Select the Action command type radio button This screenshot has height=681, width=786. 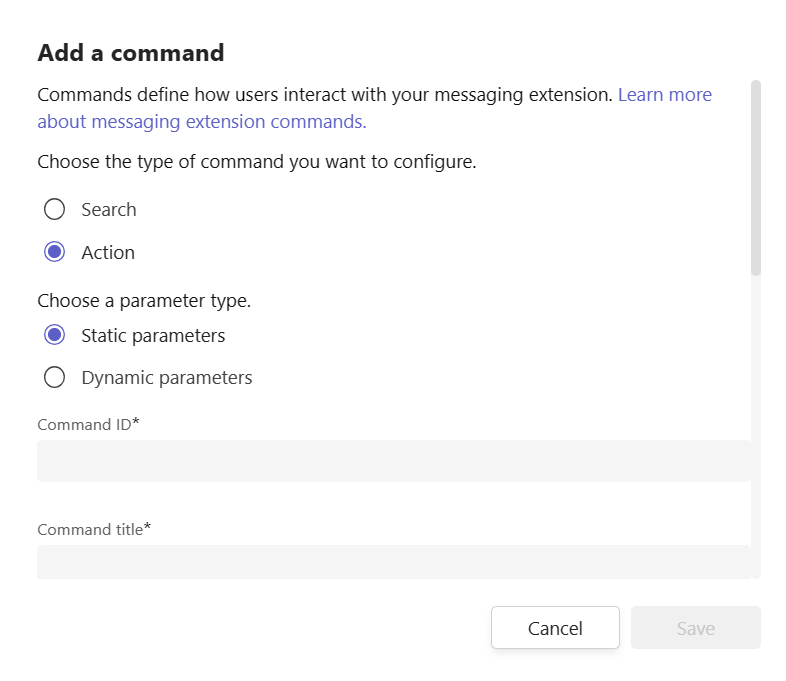tap(54, 252)
